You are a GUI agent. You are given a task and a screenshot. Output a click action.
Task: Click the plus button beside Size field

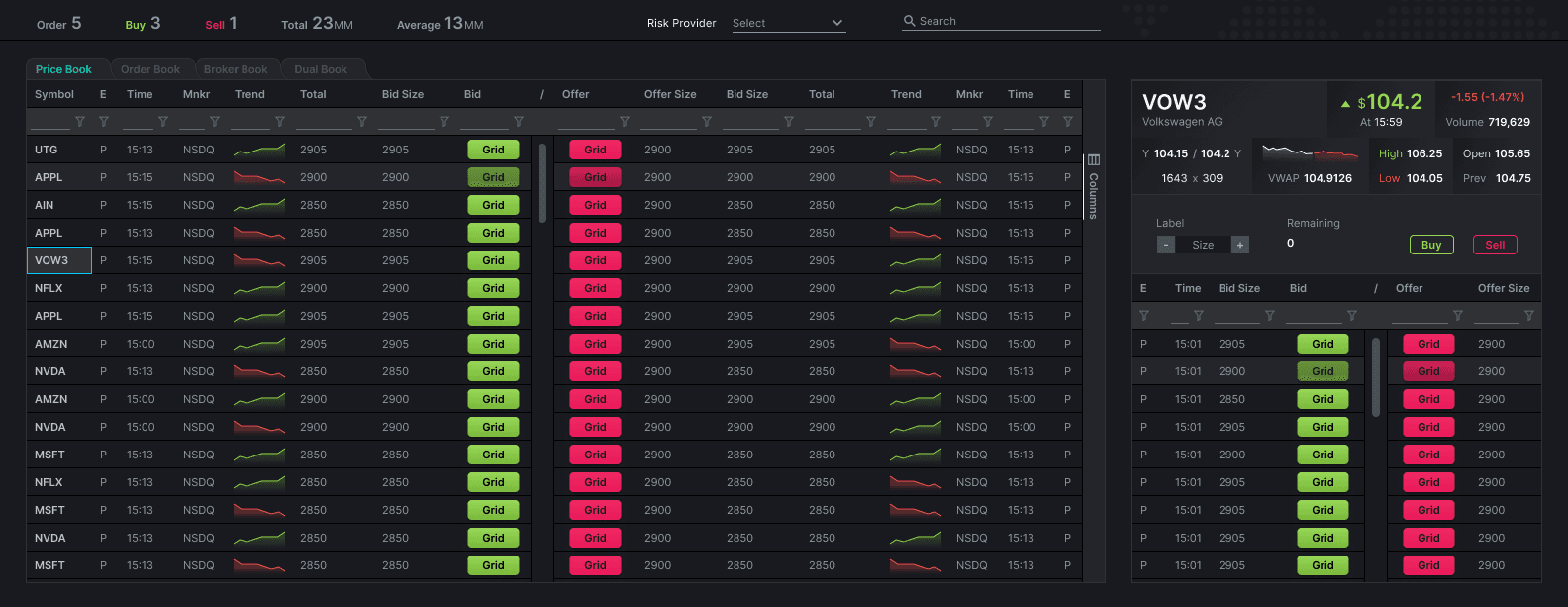tap(1240, 245)
